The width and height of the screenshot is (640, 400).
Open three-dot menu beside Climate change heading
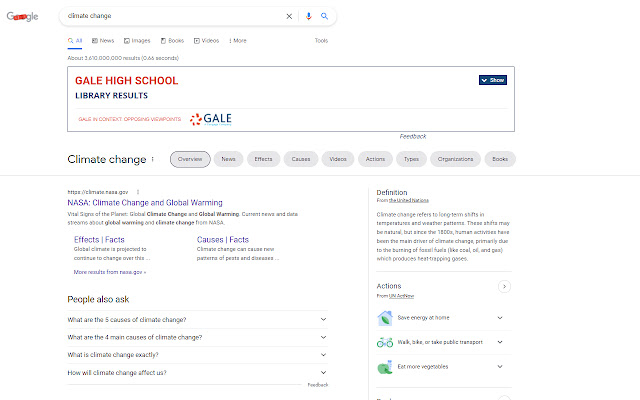153,159
